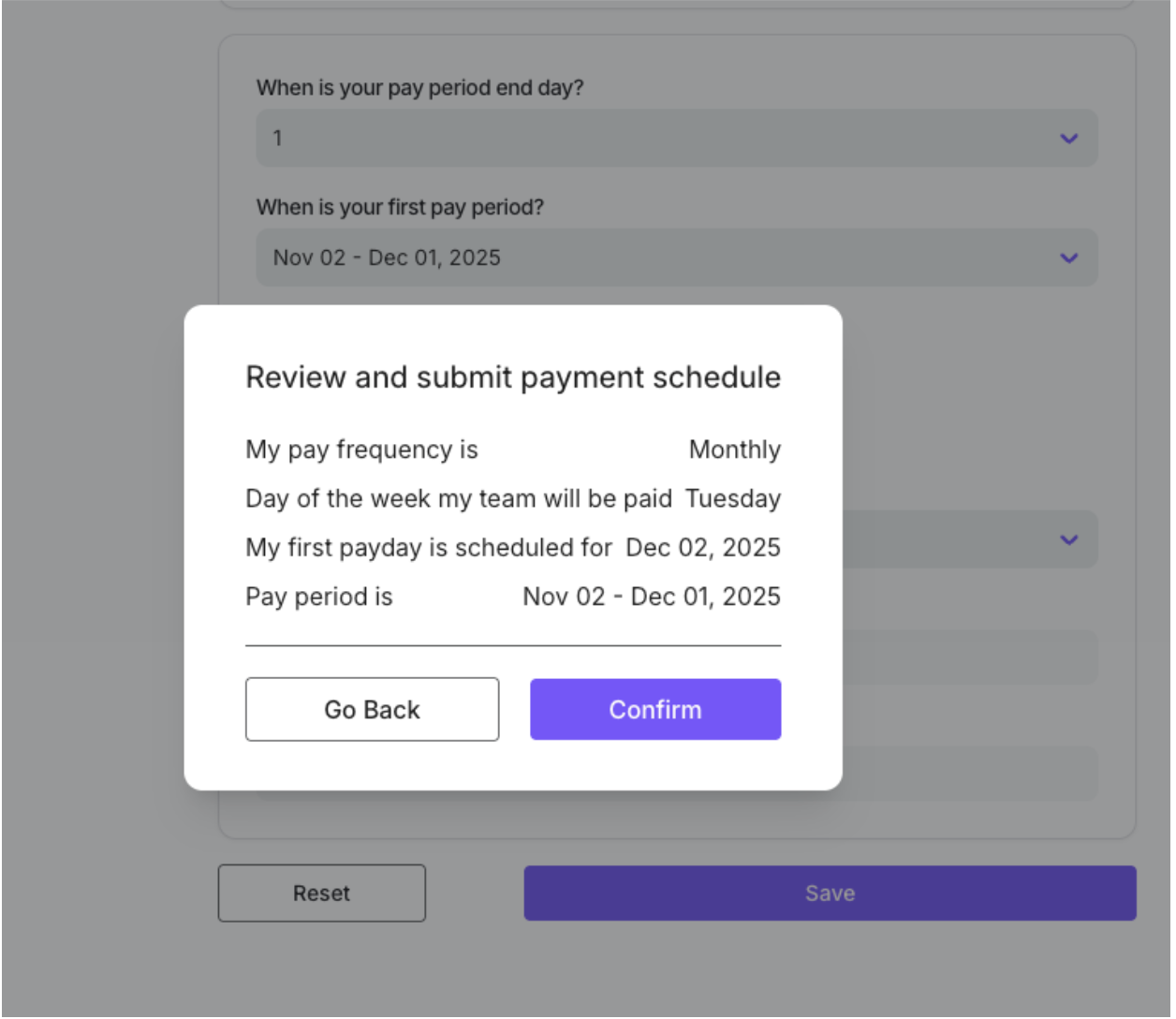Click the Monthly pay frequency value

734,450
